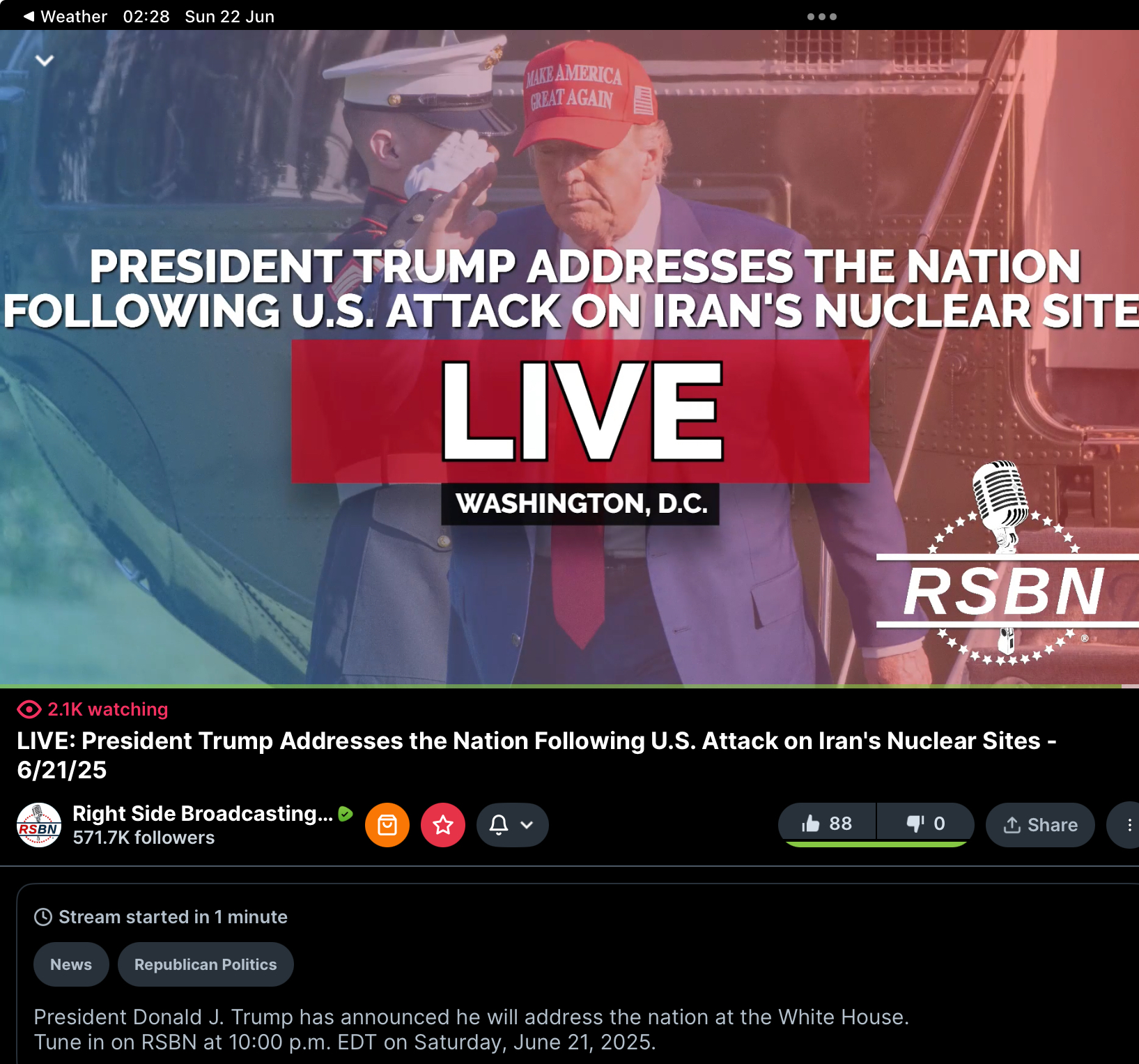Click the eye icon beside 2.1K watching
Viewport: 1139px width, 1064px height.
pos(29,709)
